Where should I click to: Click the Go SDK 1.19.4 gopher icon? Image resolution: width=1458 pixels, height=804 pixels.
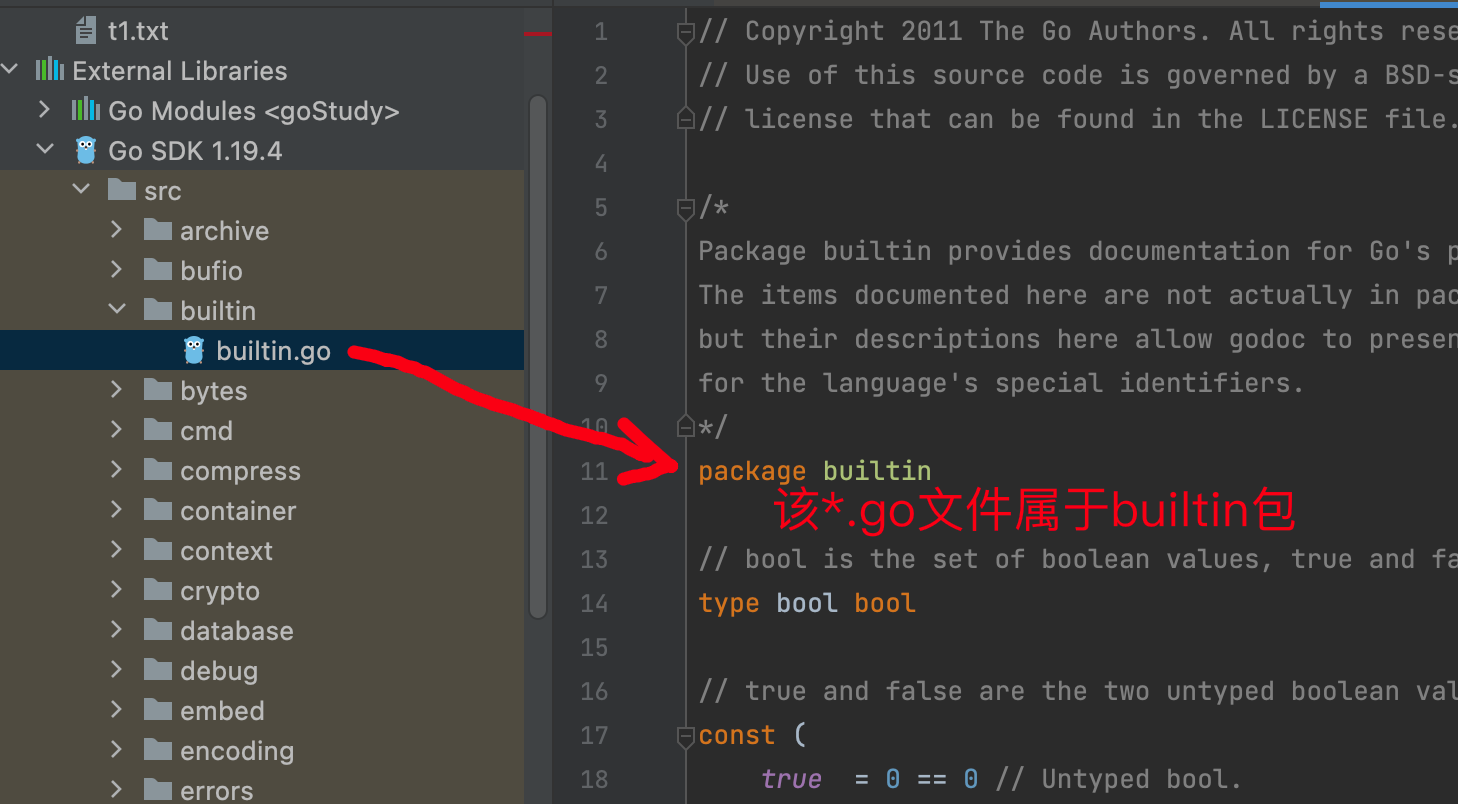coord(86,150)
